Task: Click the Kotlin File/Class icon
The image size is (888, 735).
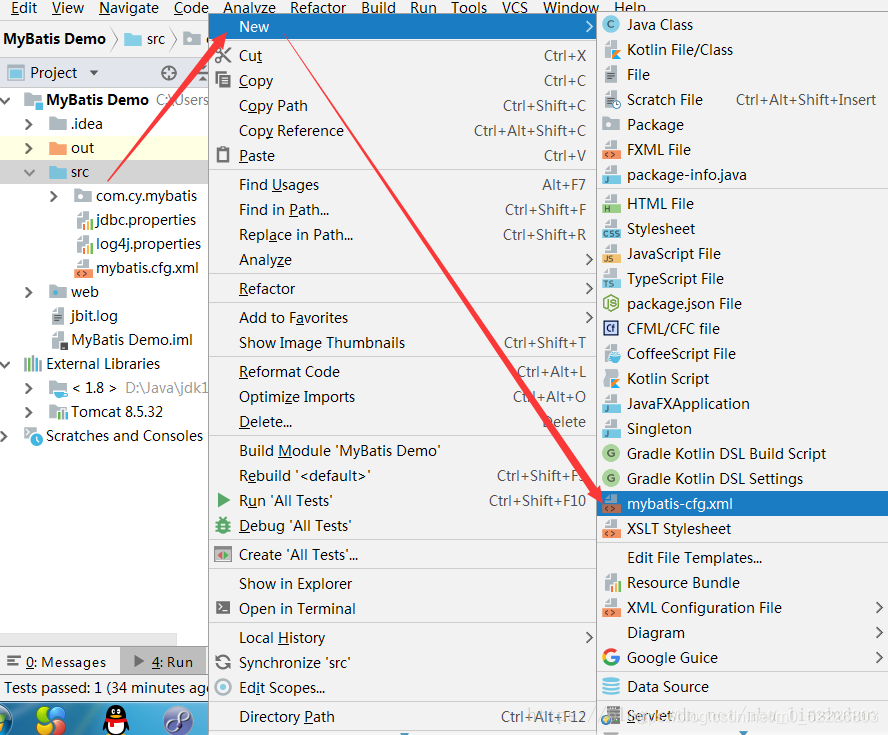Action: [611, 50]
